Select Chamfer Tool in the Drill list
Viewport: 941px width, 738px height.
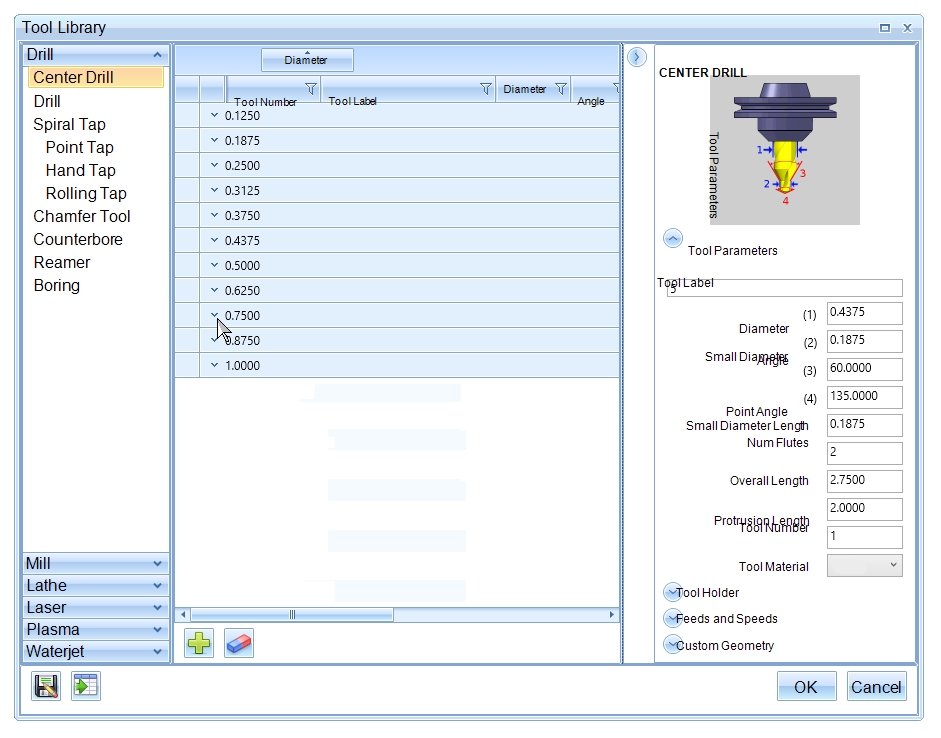click(x=82, y=216)
